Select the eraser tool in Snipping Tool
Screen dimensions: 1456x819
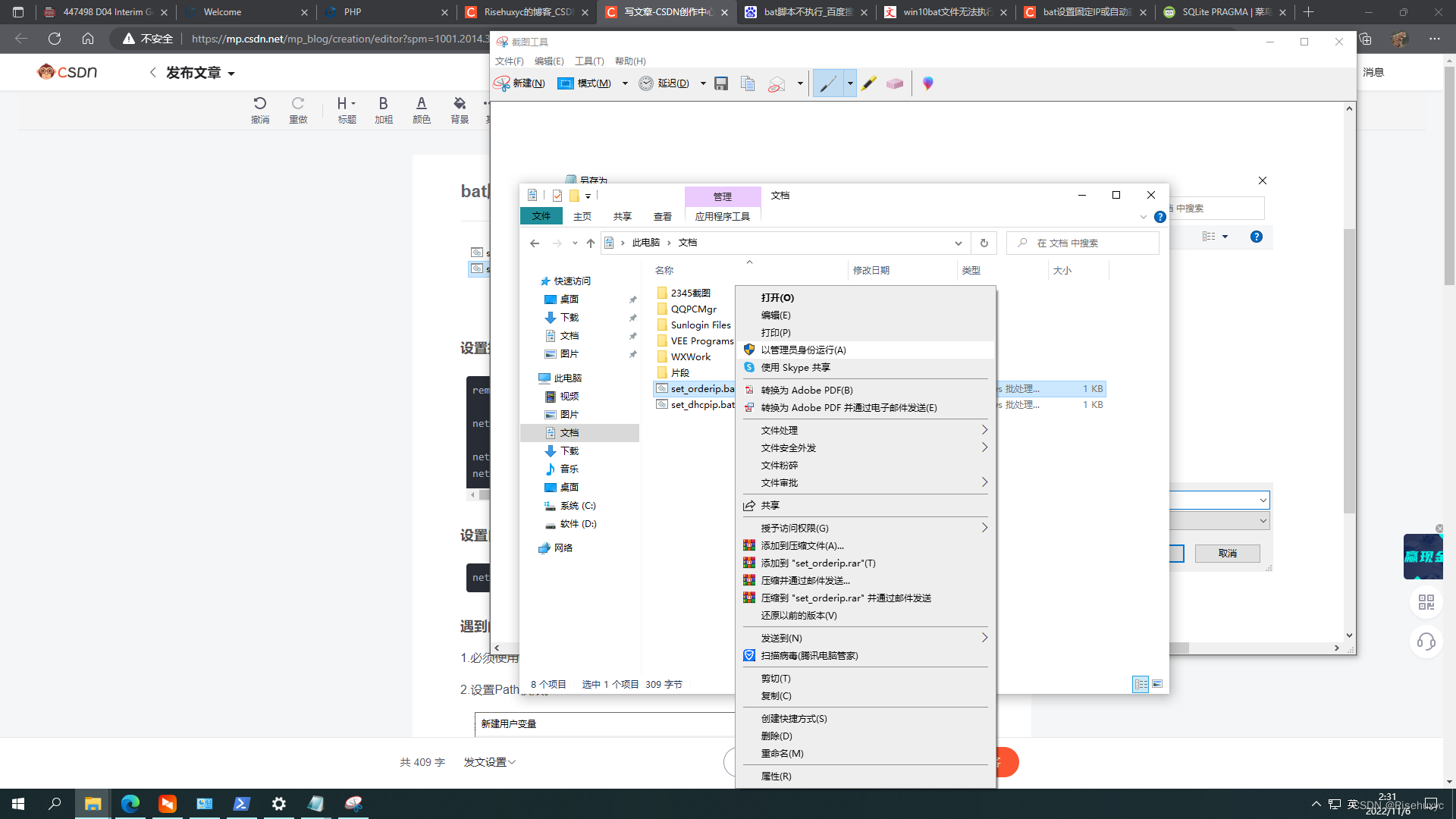pos(895,83)
